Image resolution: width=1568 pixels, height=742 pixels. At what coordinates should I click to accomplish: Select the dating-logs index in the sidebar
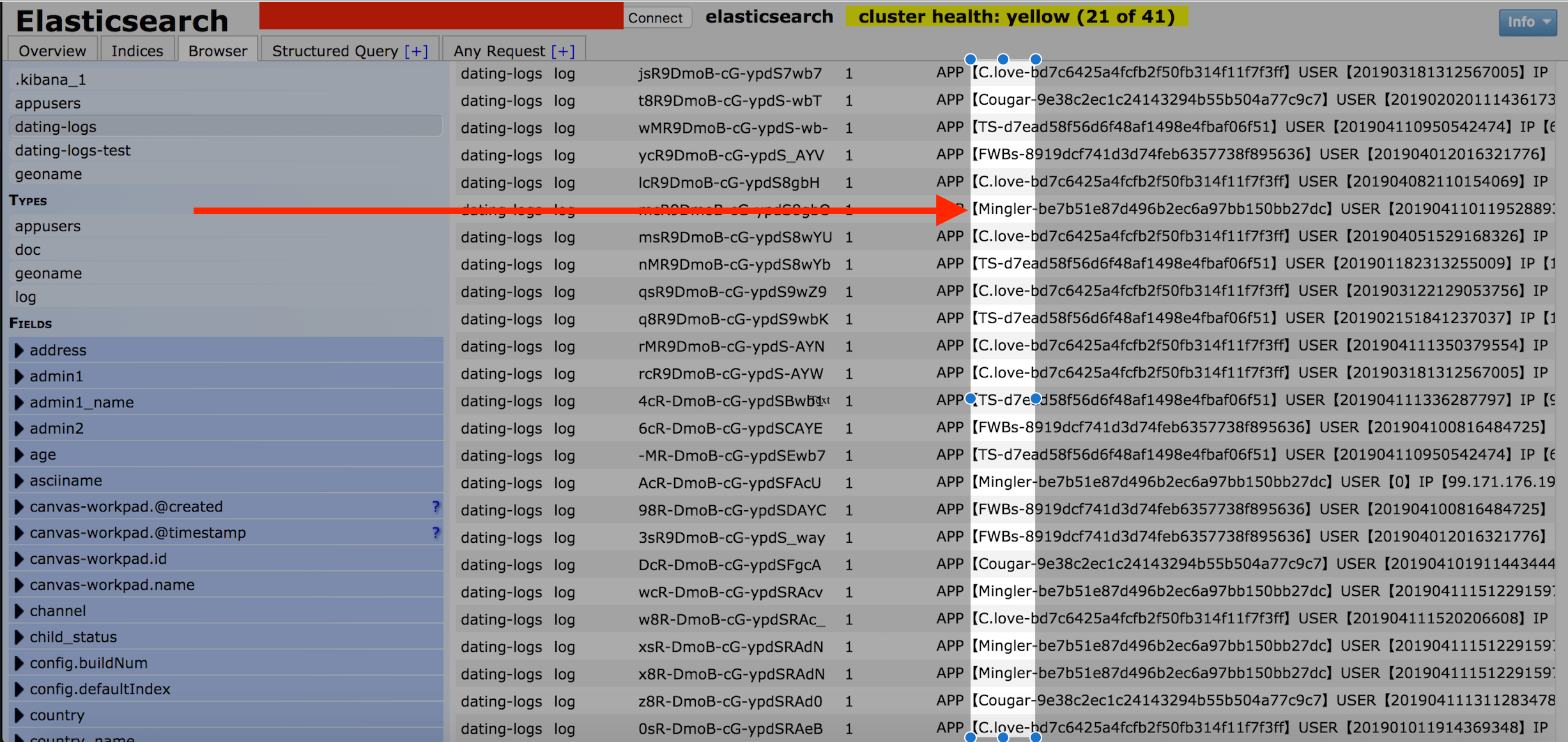pyautogui.click(x=226, y=126)
